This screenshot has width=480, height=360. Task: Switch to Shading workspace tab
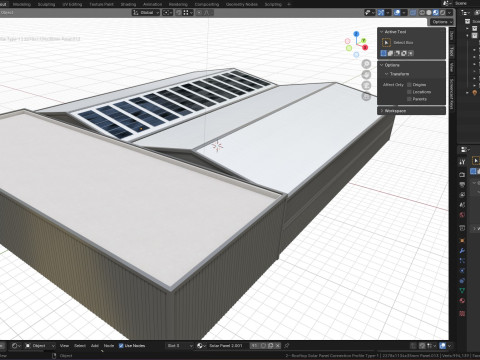(x=128, y=4)
